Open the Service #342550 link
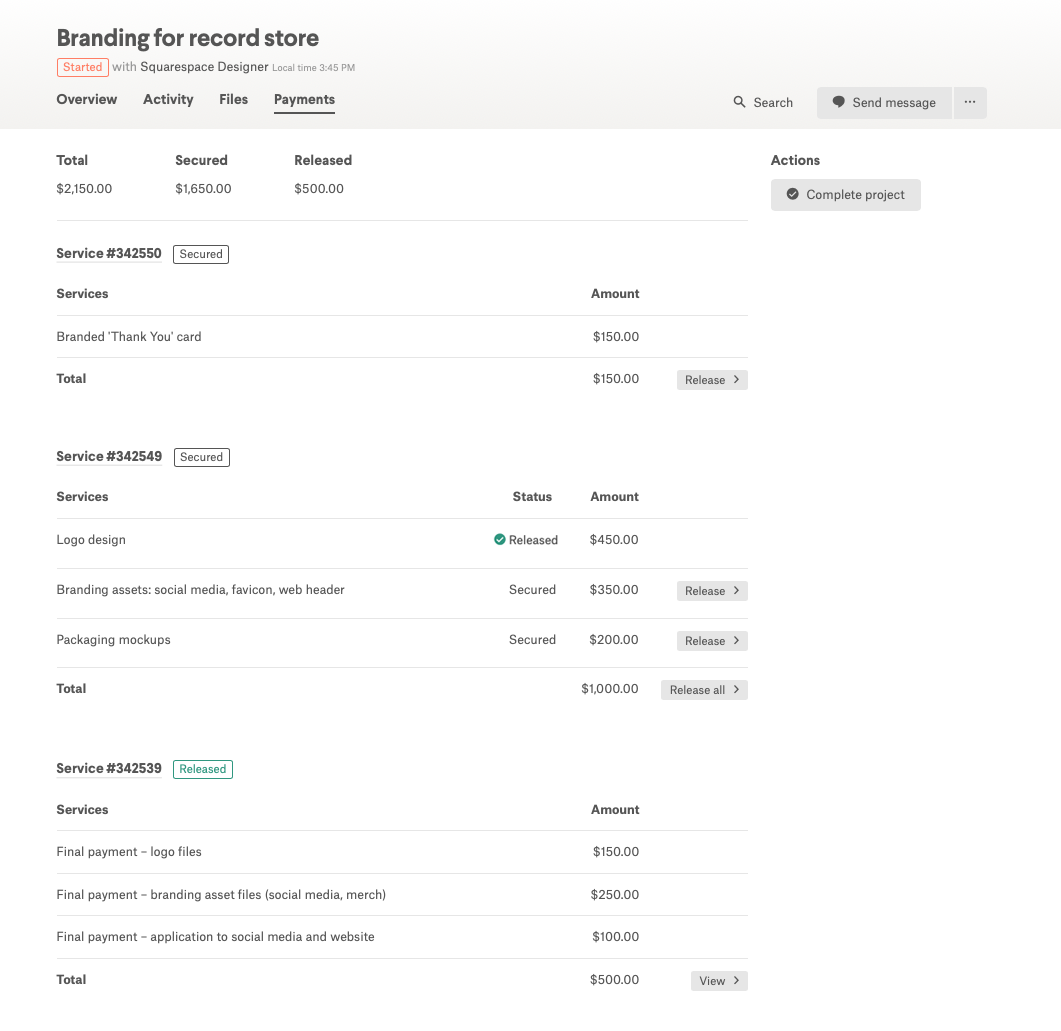This screenshot has height=1031, width=1061. (x=109, y=254)
